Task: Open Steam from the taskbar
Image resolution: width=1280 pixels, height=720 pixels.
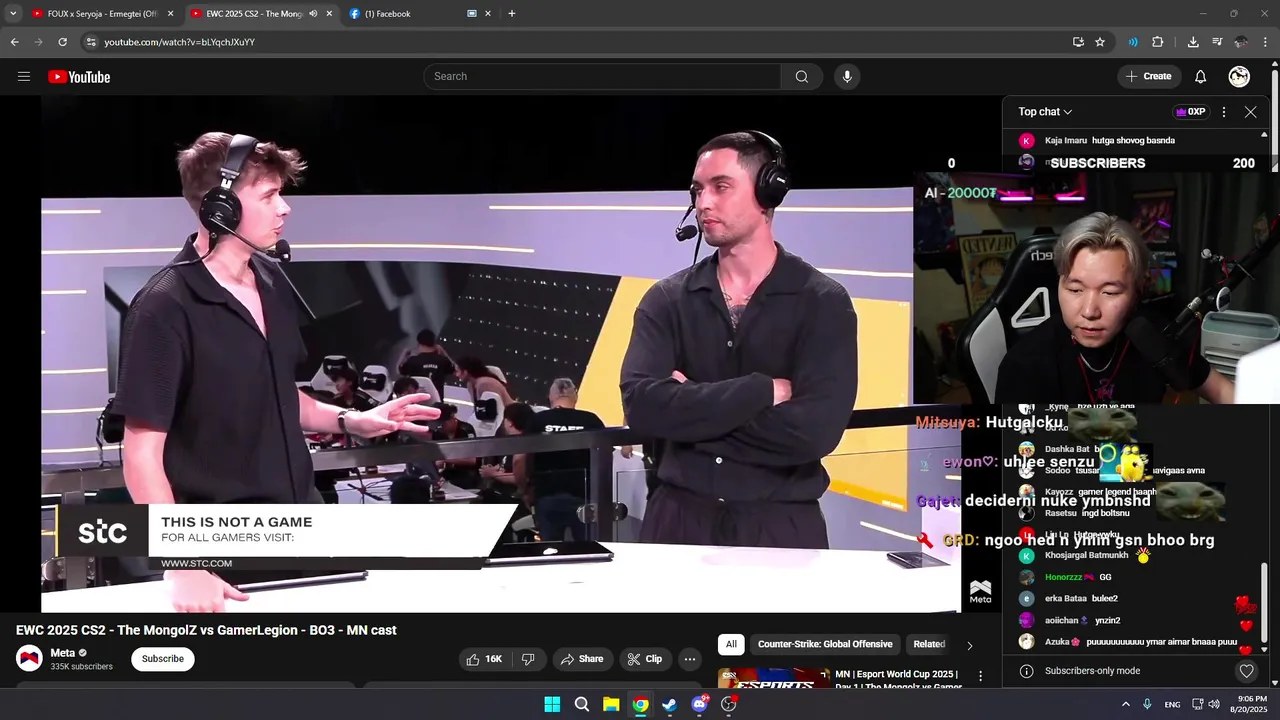Action: (x=669, y=704)
